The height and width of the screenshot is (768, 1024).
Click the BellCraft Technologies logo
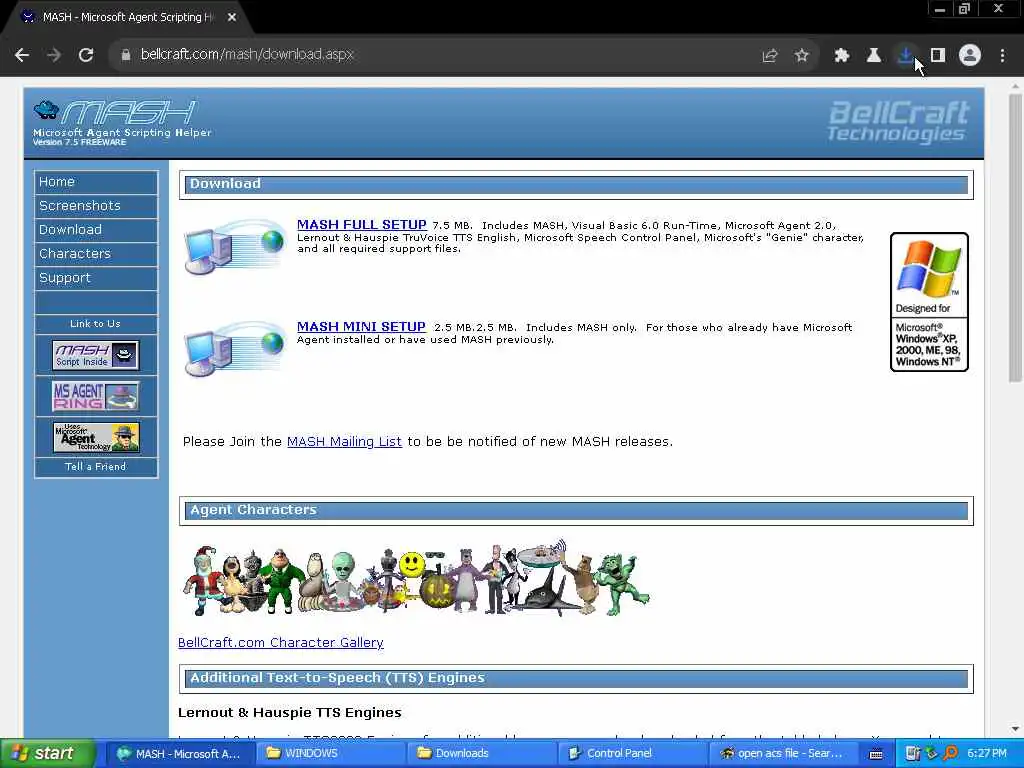pos(899,121)
